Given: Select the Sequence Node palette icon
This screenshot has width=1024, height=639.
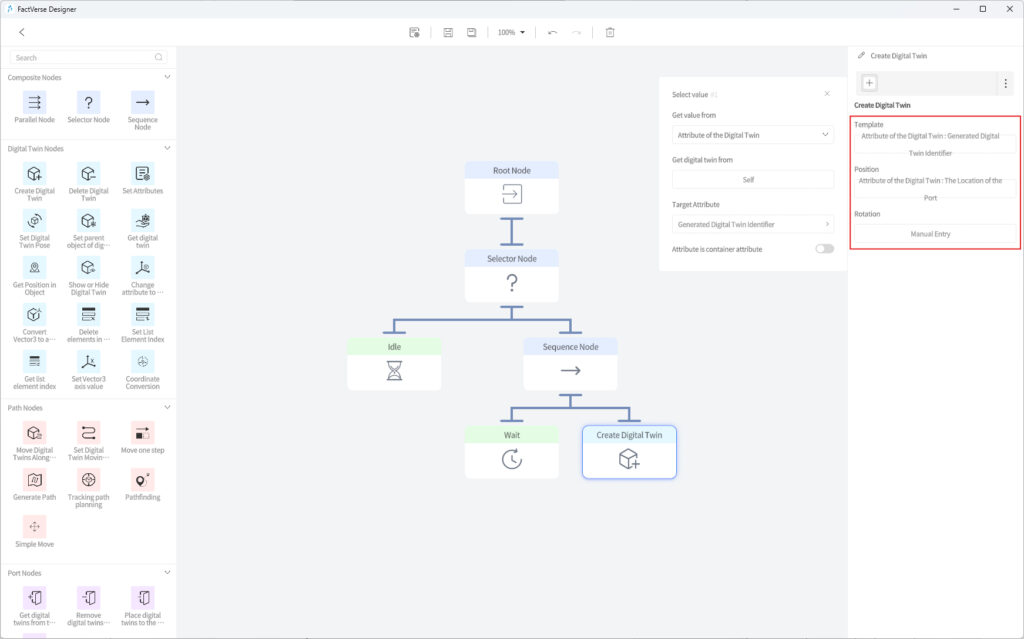Looking at the screenshot, I should (142, 103).
